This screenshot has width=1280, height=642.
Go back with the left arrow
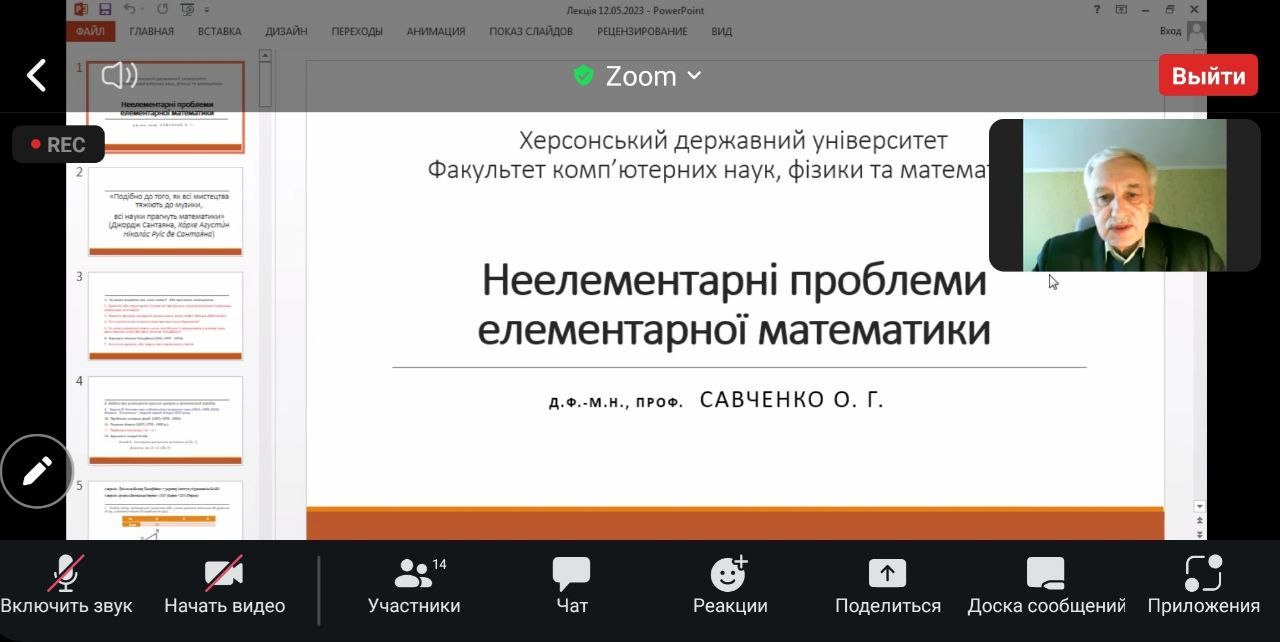36,75
